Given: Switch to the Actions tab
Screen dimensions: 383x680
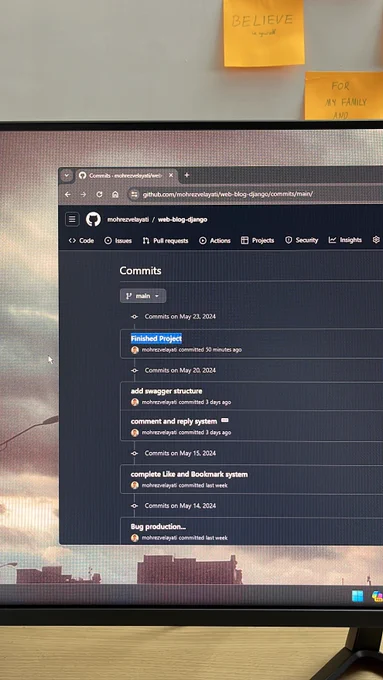Looking at the screenshot, I should 215,240.
